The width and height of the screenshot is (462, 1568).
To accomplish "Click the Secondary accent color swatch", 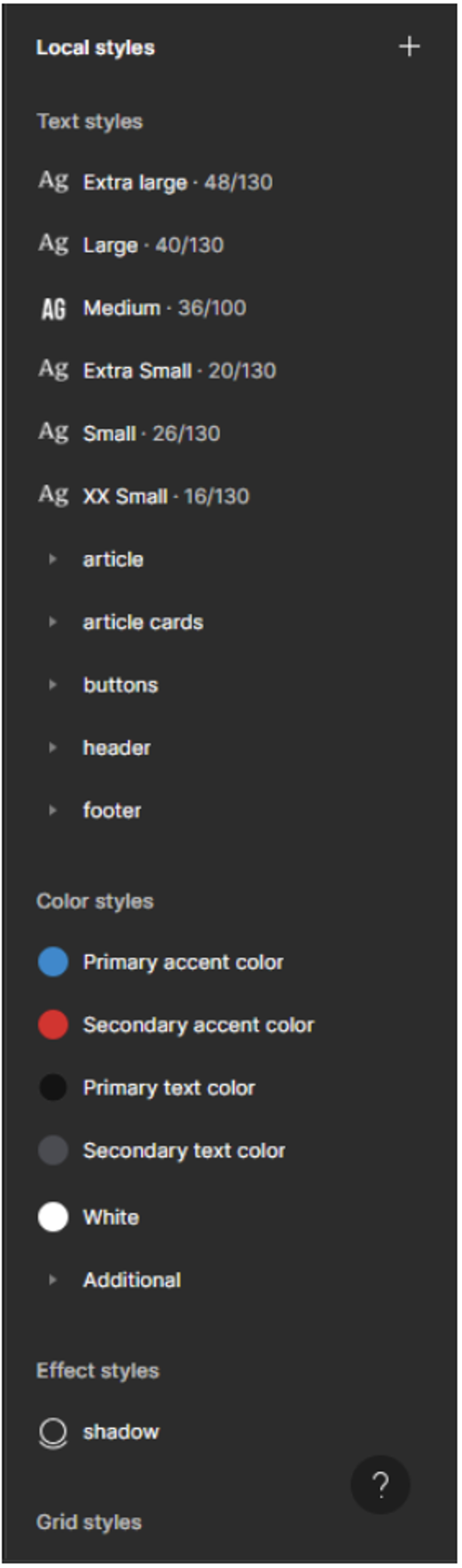I will tap(53, 1024).
